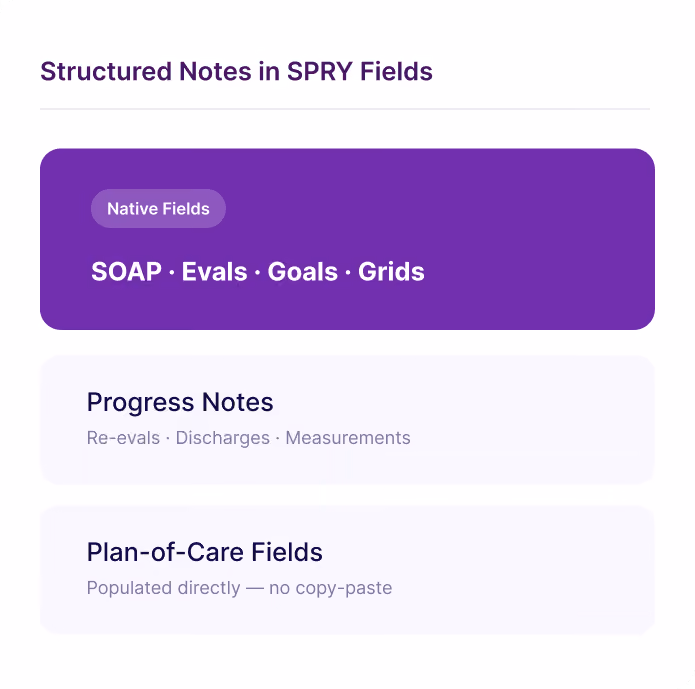Click the 'no copy-paste' text
The image size is (695, 689).
(331, 588)
